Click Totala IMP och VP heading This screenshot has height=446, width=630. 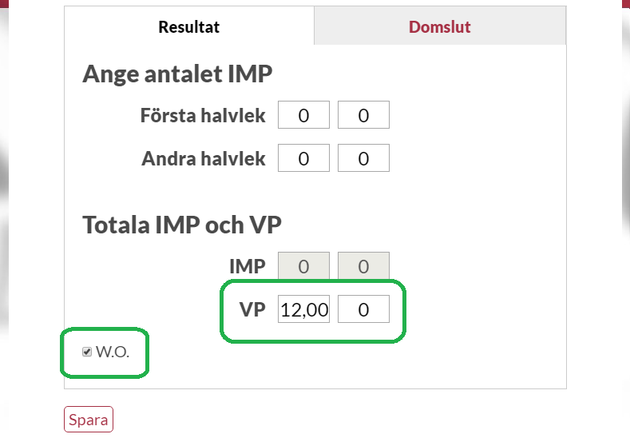[x=182, y=224]
